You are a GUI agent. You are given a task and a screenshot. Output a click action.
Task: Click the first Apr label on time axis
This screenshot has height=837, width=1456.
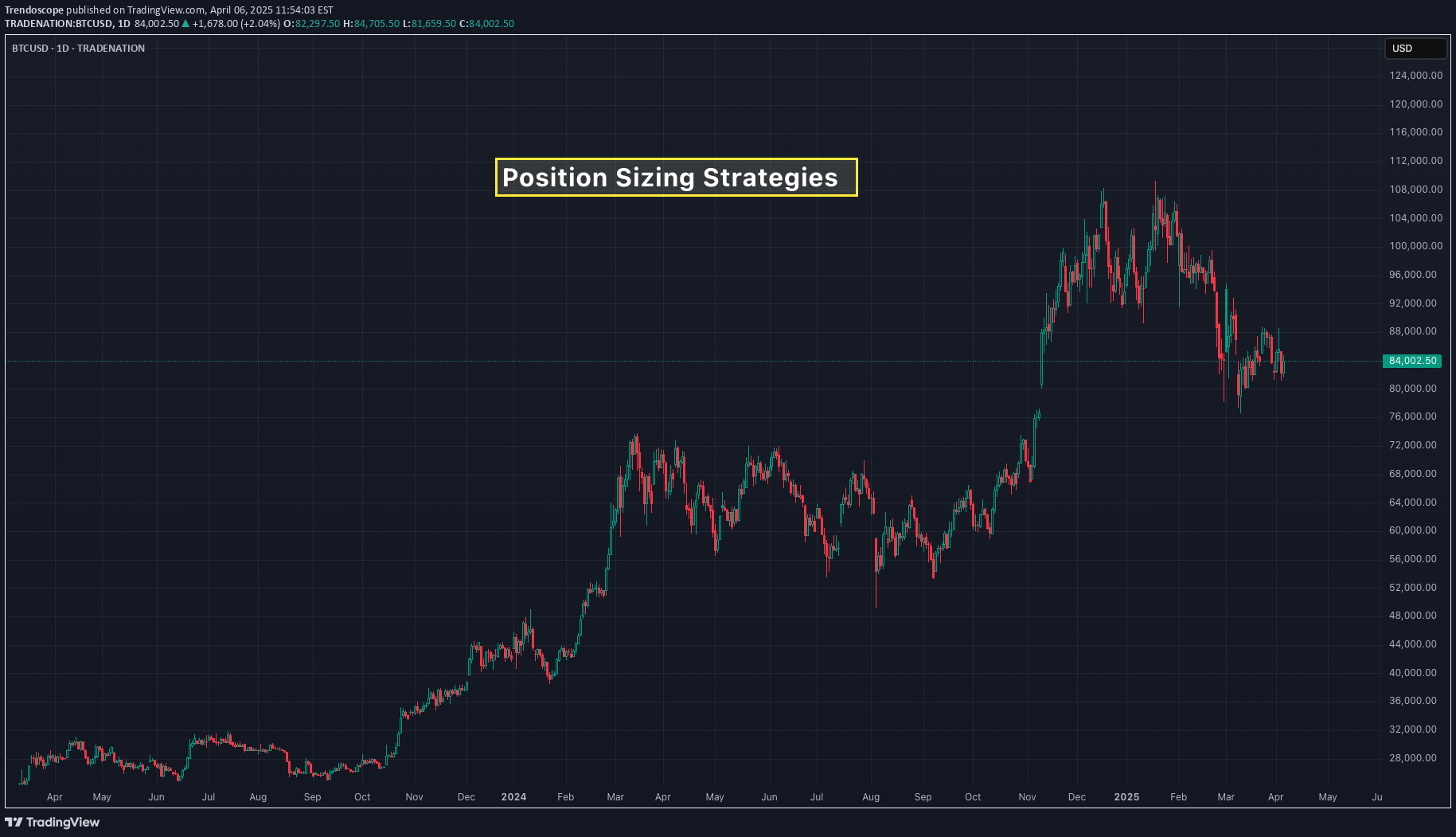tap(54, 797)
